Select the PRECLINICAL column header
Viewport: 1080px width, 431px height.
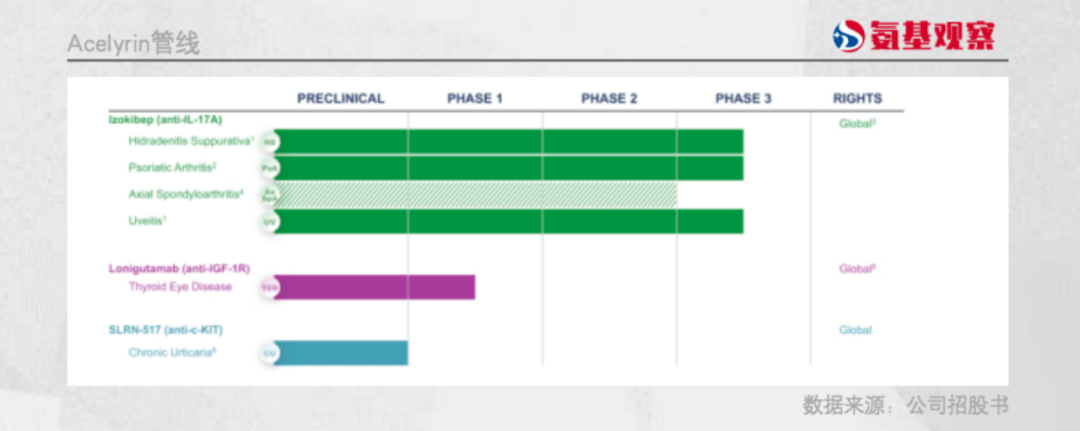coord(340,98)
